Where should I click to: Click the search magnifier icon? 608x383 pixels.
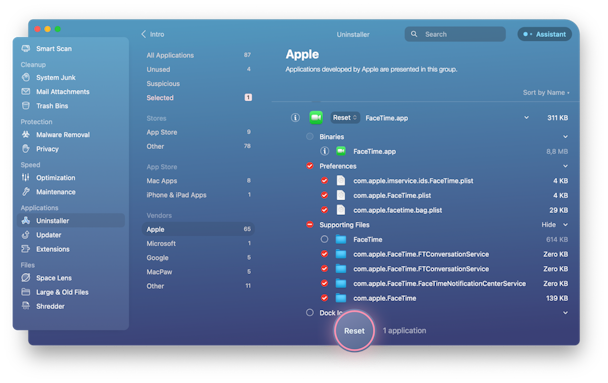pyautogui.click(x=414, y=34)
